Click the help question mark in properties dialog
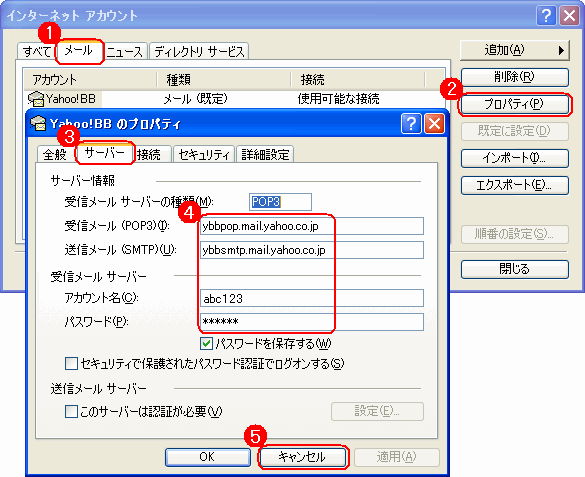 411,123
